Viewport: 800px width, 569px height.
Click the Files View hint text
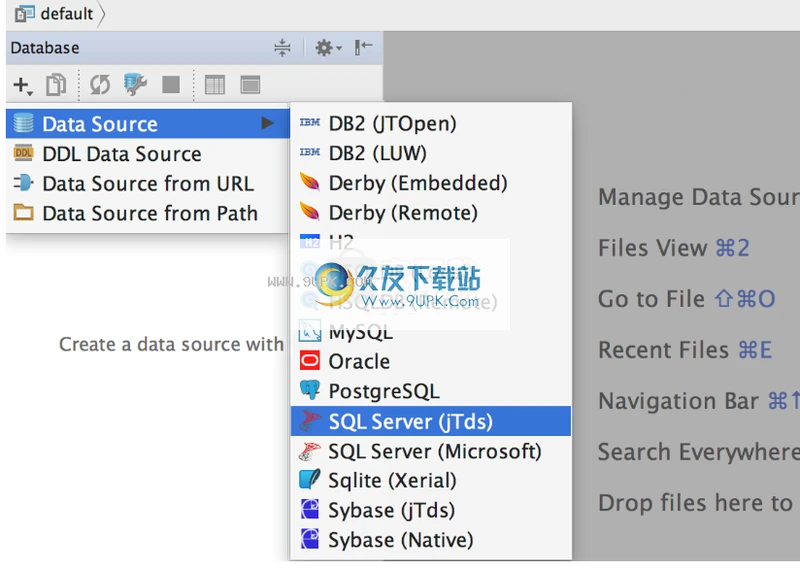point(673,248)
